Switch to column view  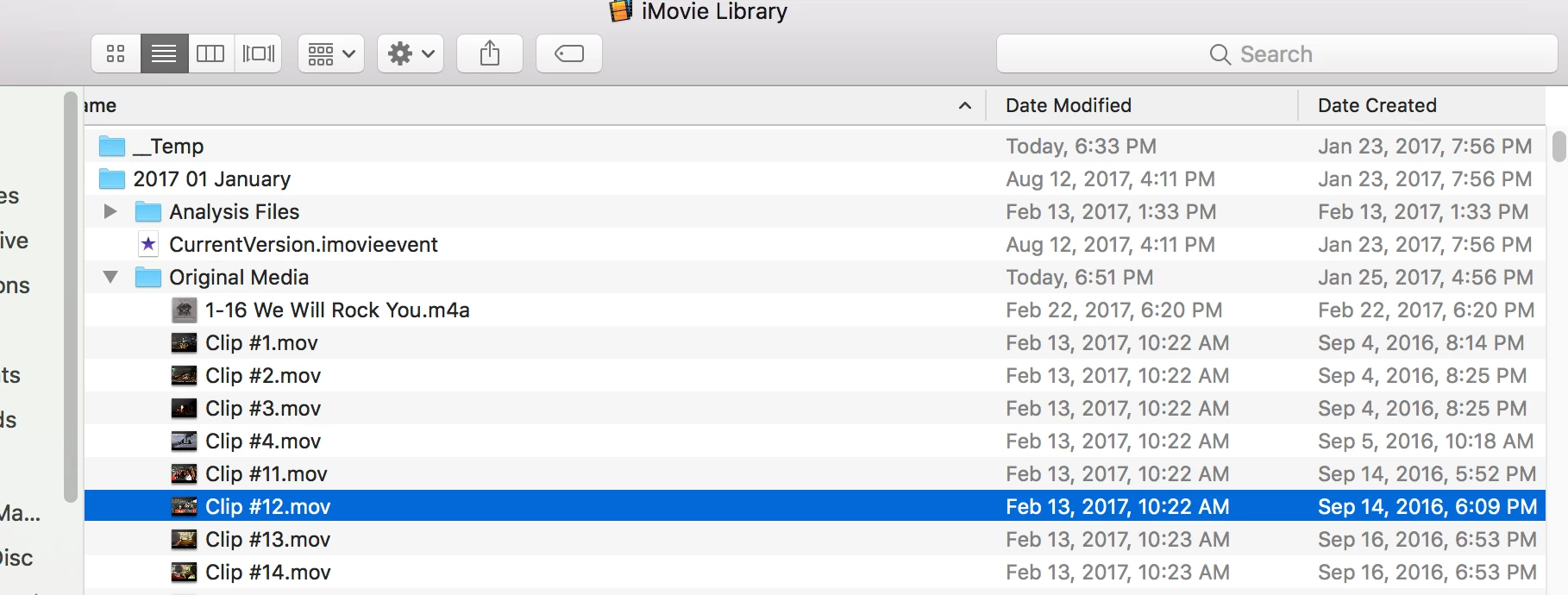(x=210, y=53)
